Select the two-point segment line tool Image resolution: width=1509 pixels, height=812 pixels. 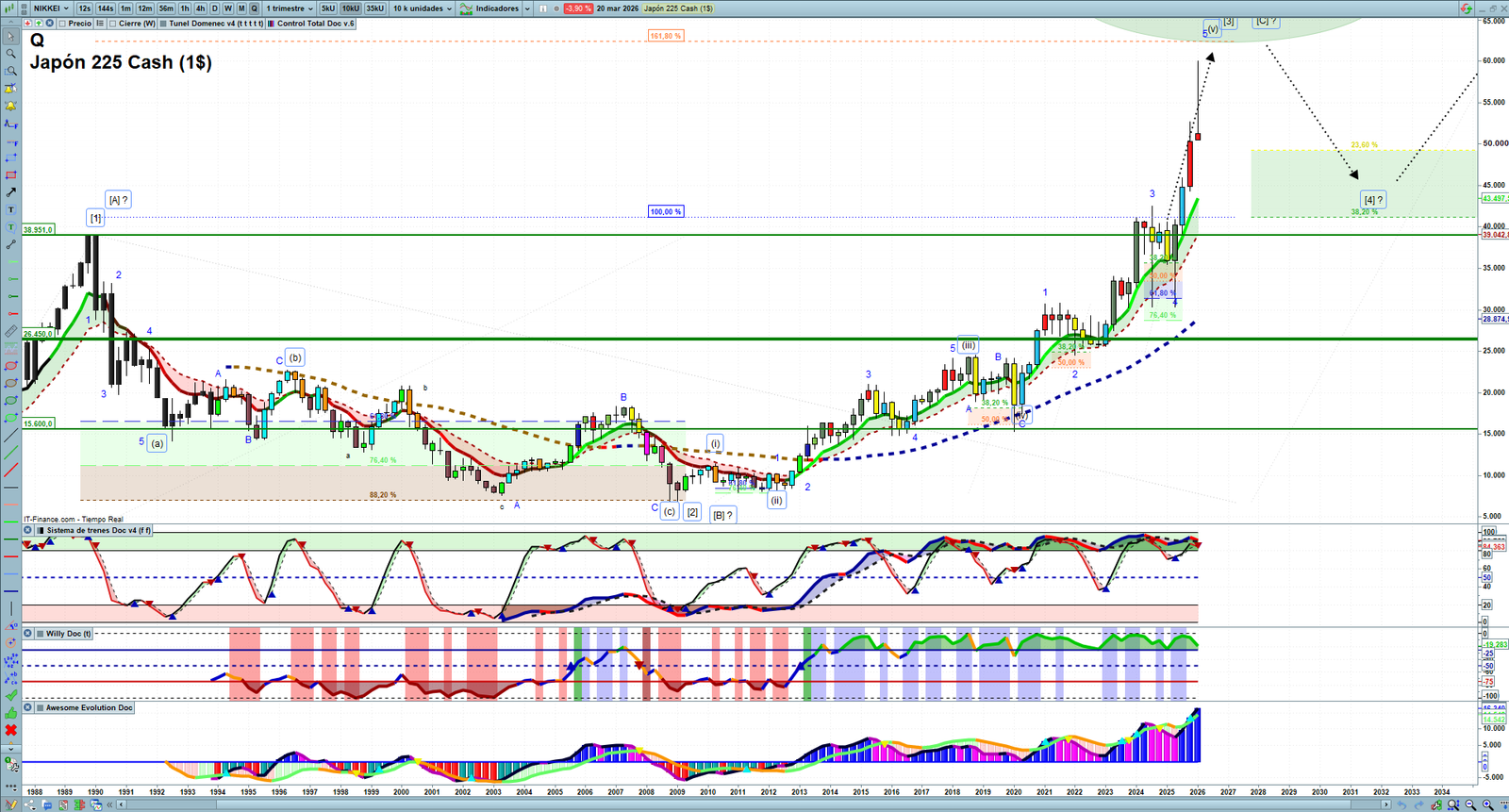click(10, 244)
